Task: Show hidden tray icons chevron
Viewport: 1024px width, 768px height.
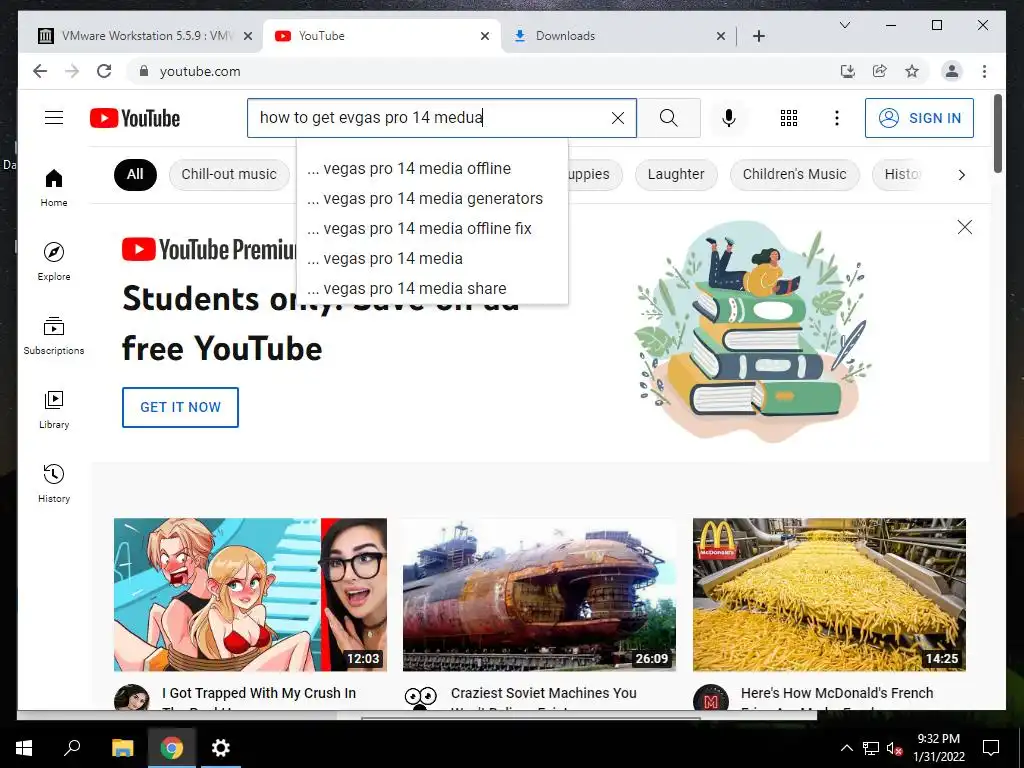Action: [846, 748]
